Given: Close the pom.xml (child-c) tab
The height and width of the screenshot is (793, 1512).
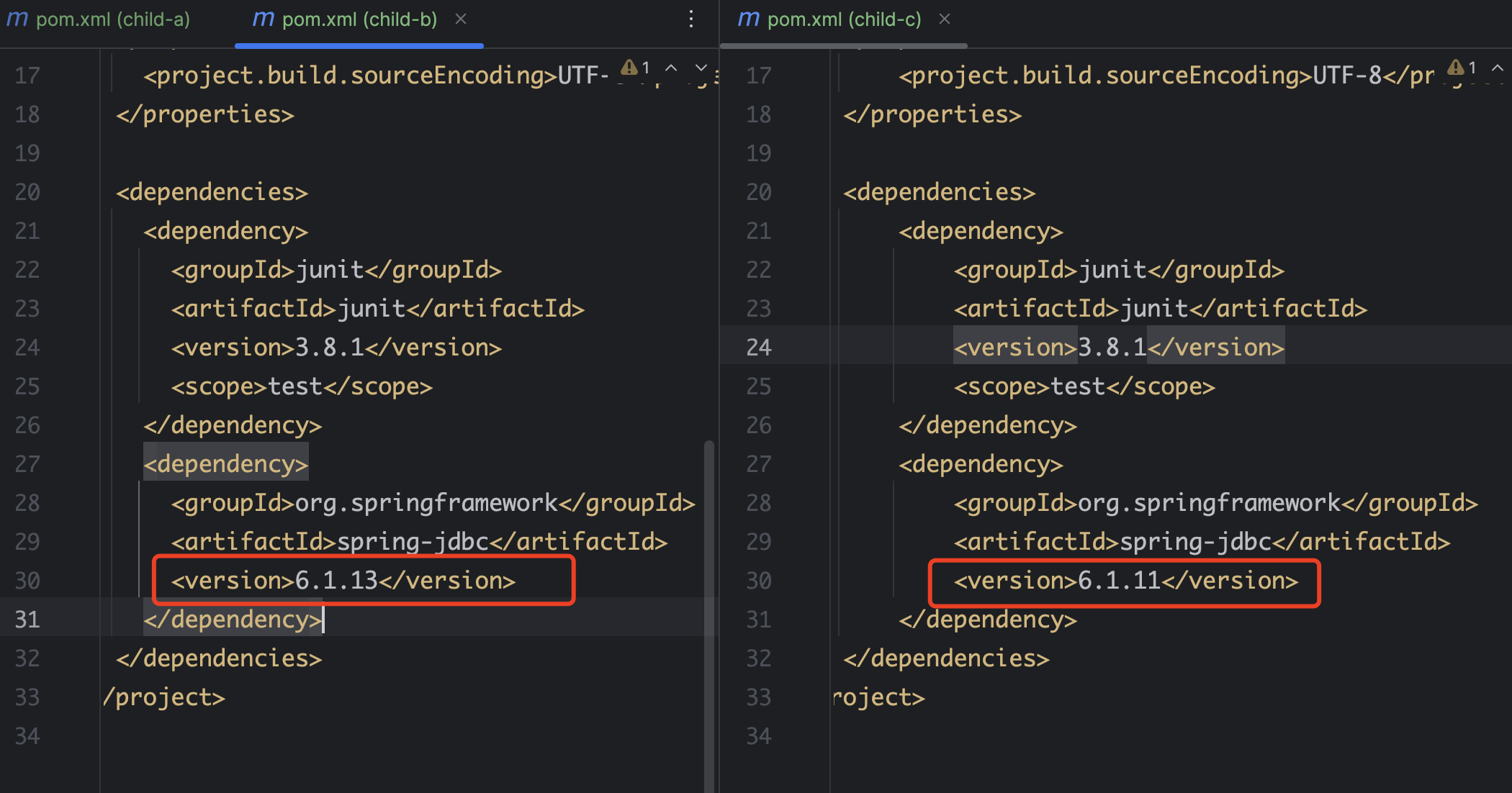Looking at the screenshot, I should (x=945, y=19).
